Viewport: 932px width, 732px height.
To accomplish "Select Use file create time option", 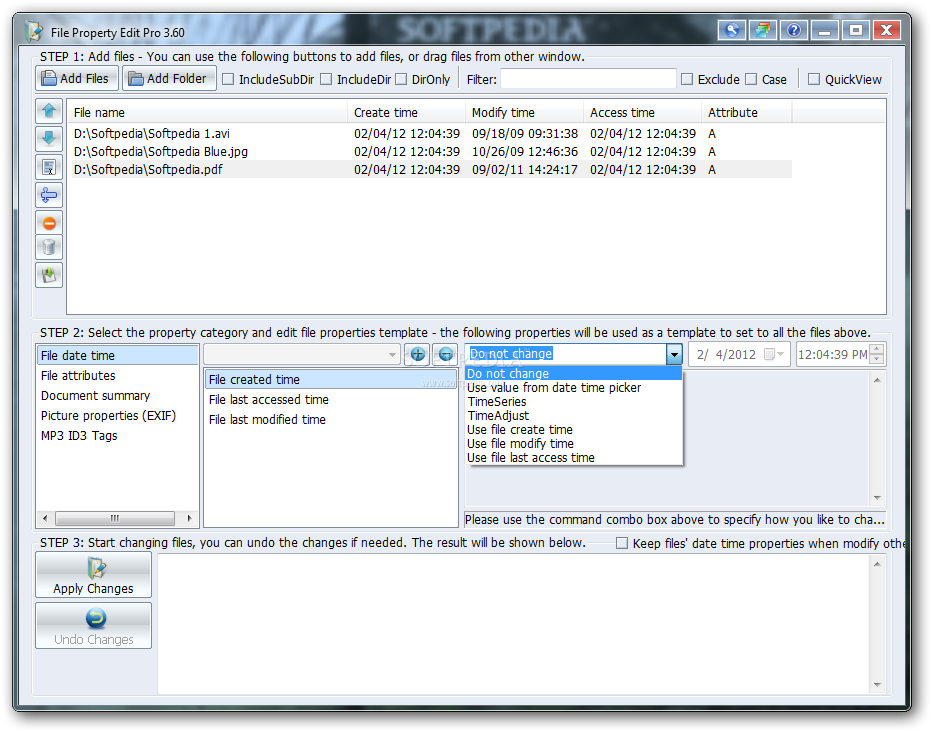I will click(x=574, y=430).
